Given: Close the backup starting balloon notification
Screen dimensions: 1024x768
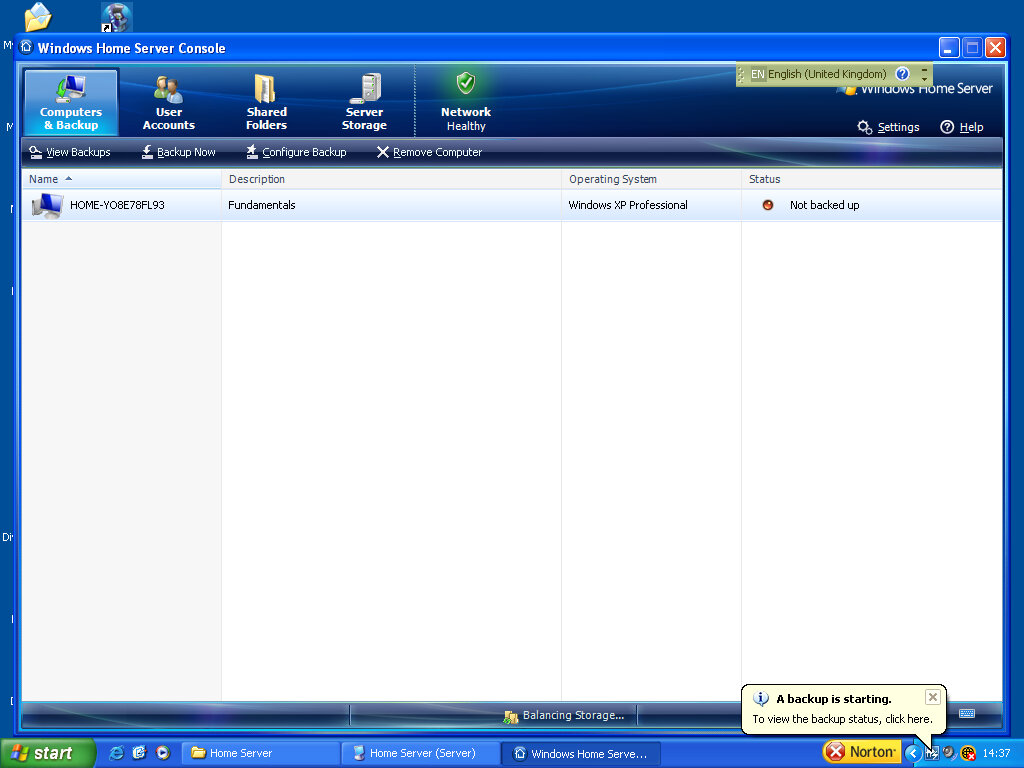Looking at the screenshot, I should (x=932, y=697).
